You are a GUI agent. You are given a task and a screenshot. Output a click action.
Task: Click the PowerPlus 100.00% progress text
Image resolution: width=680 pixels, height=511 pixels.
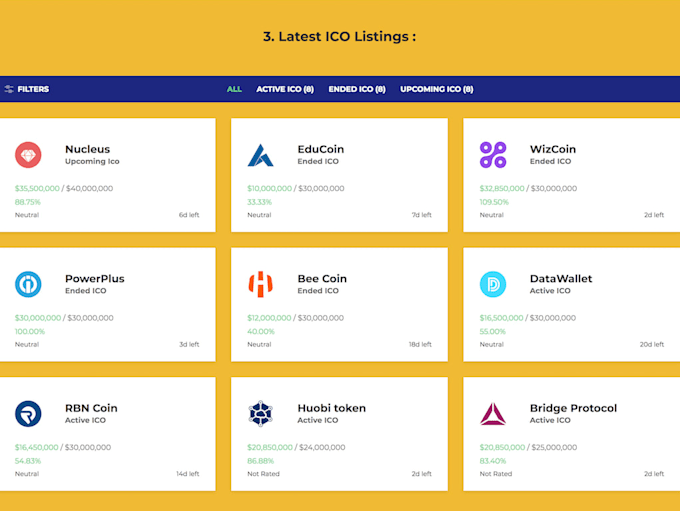pyautogui.click(x=30, y=331)
